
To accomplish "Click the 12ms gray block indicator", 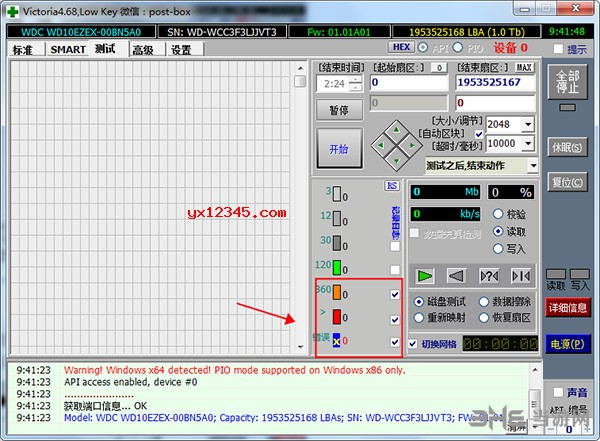I will click(337, 219).
